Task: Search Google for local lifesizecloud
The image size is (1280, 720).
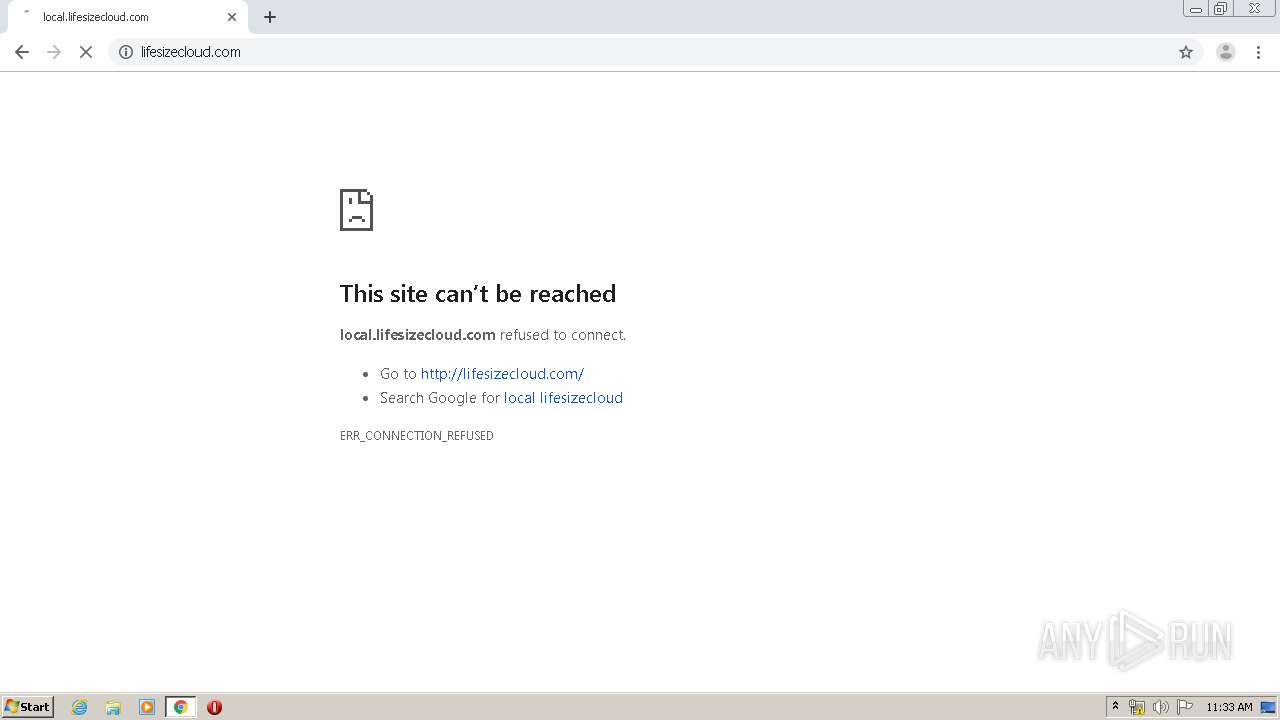Action: (x=563, y=398)
